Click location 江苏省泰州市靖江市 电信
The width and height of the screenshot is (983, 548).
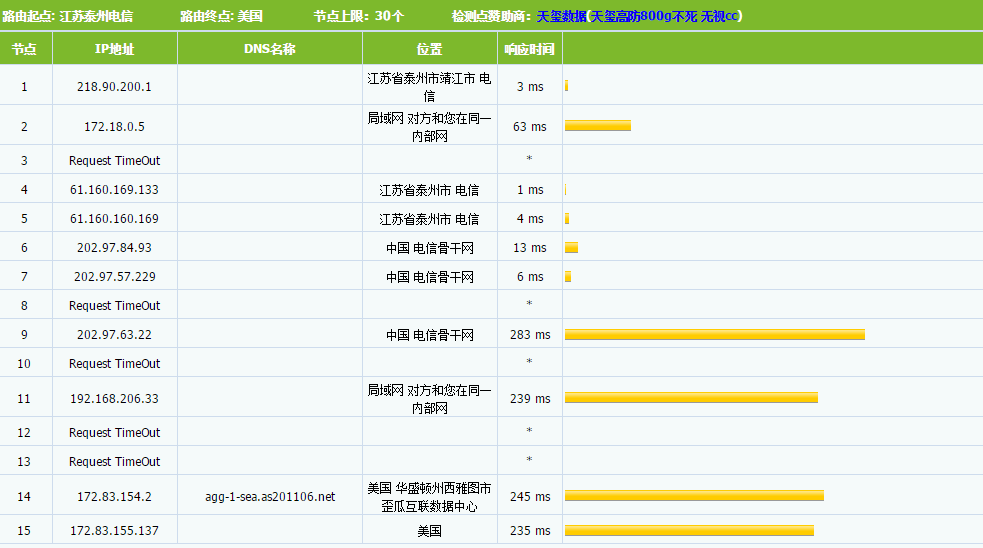[429, 87]
